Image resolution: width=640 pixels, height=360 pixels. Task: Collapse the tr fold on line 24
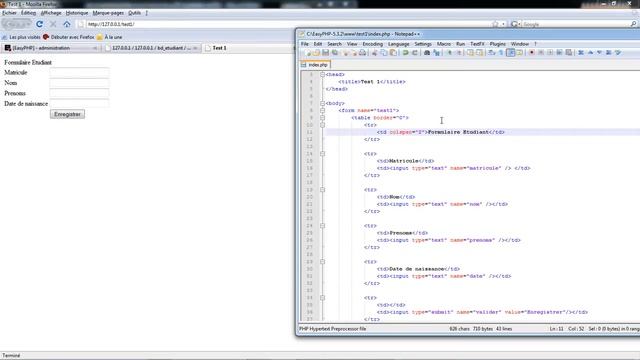point(322,225)
